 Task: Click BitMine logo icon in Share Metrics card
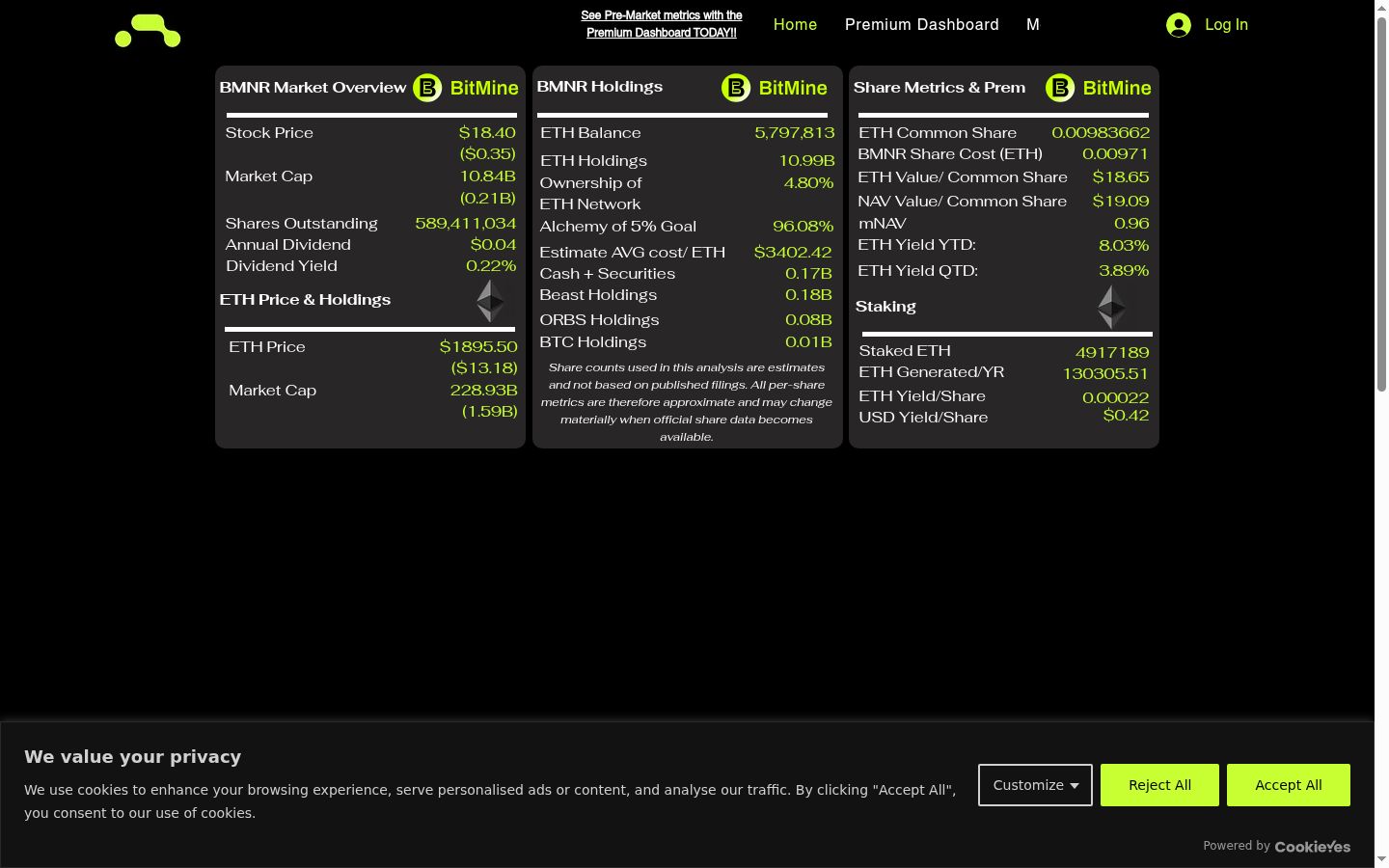click(x=1060, y=88)
